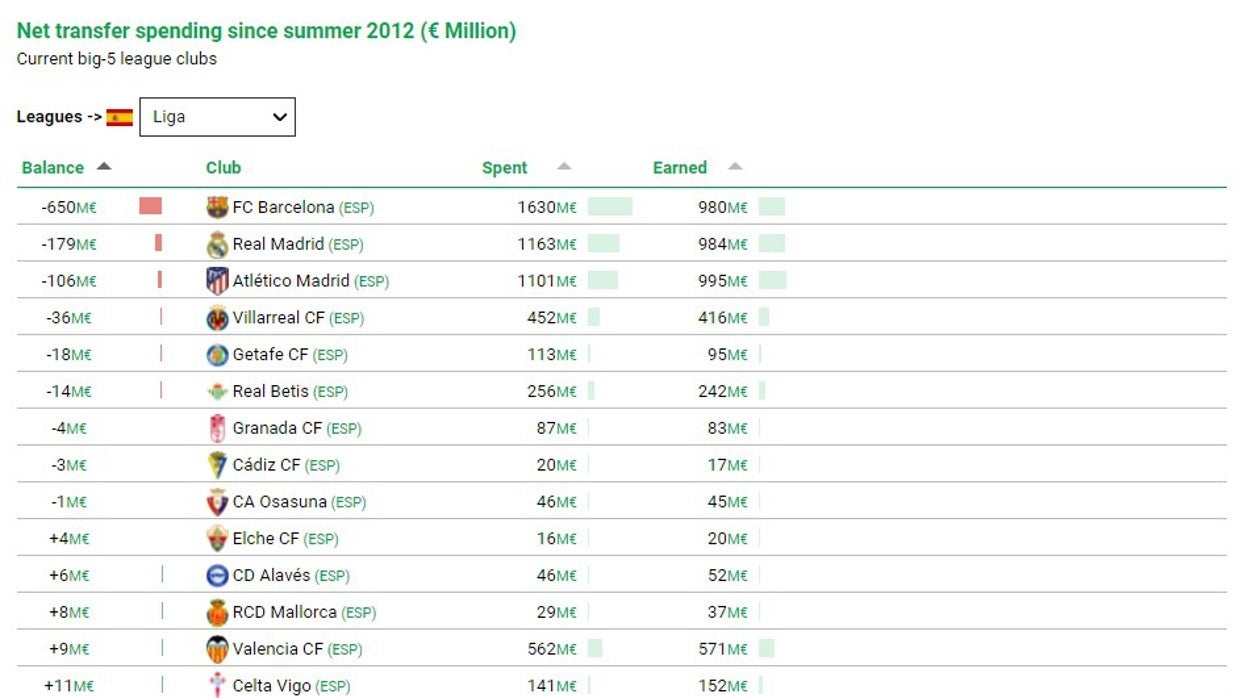This screenshot has height=698, width=1248.
Task: Click FC Barcelona's red balance bar
Action: [x=150, y=207]
